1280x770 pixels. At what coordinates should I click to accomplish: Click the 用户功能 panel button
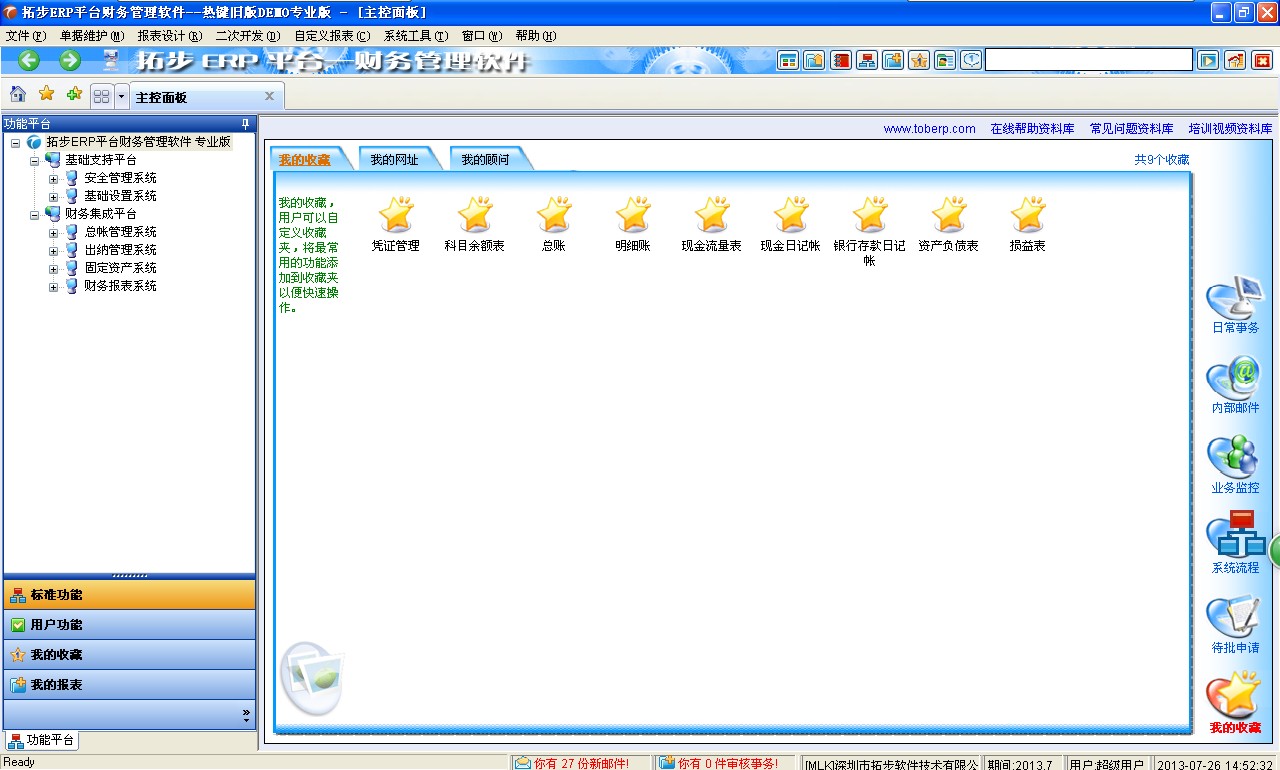pos(129,625)
